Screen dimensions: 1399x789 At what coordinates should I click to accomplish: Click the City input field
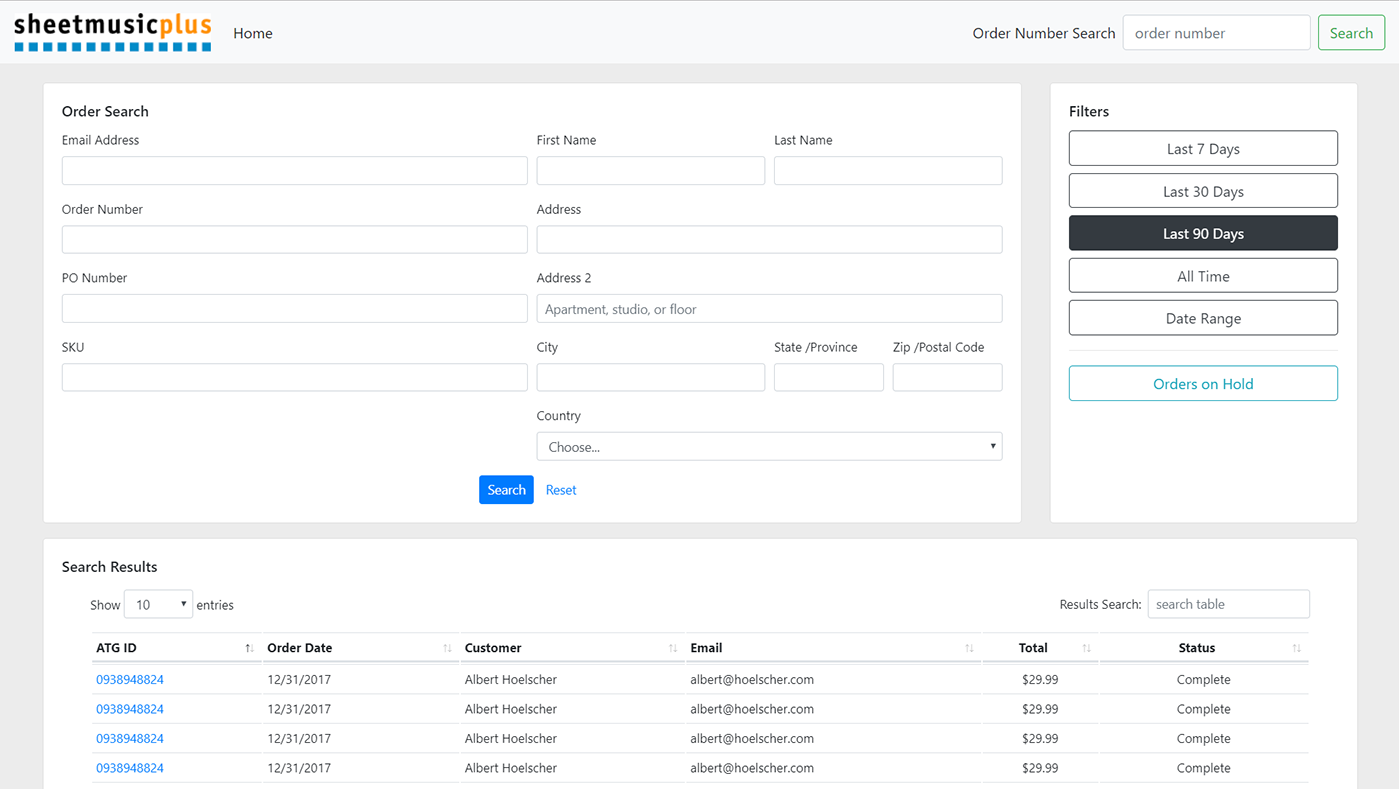click(x=650, y=377)
